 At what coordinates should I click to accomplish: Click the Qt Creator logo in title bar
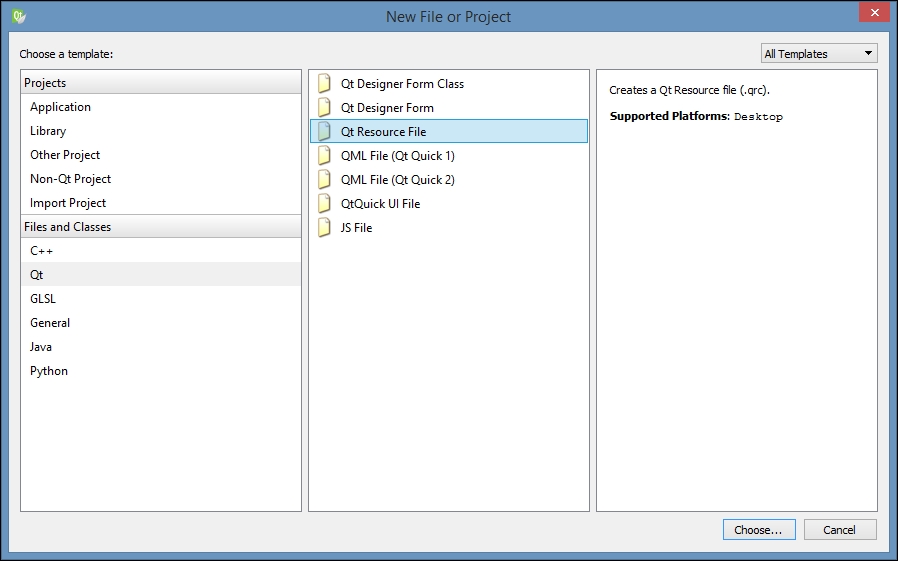18,16
